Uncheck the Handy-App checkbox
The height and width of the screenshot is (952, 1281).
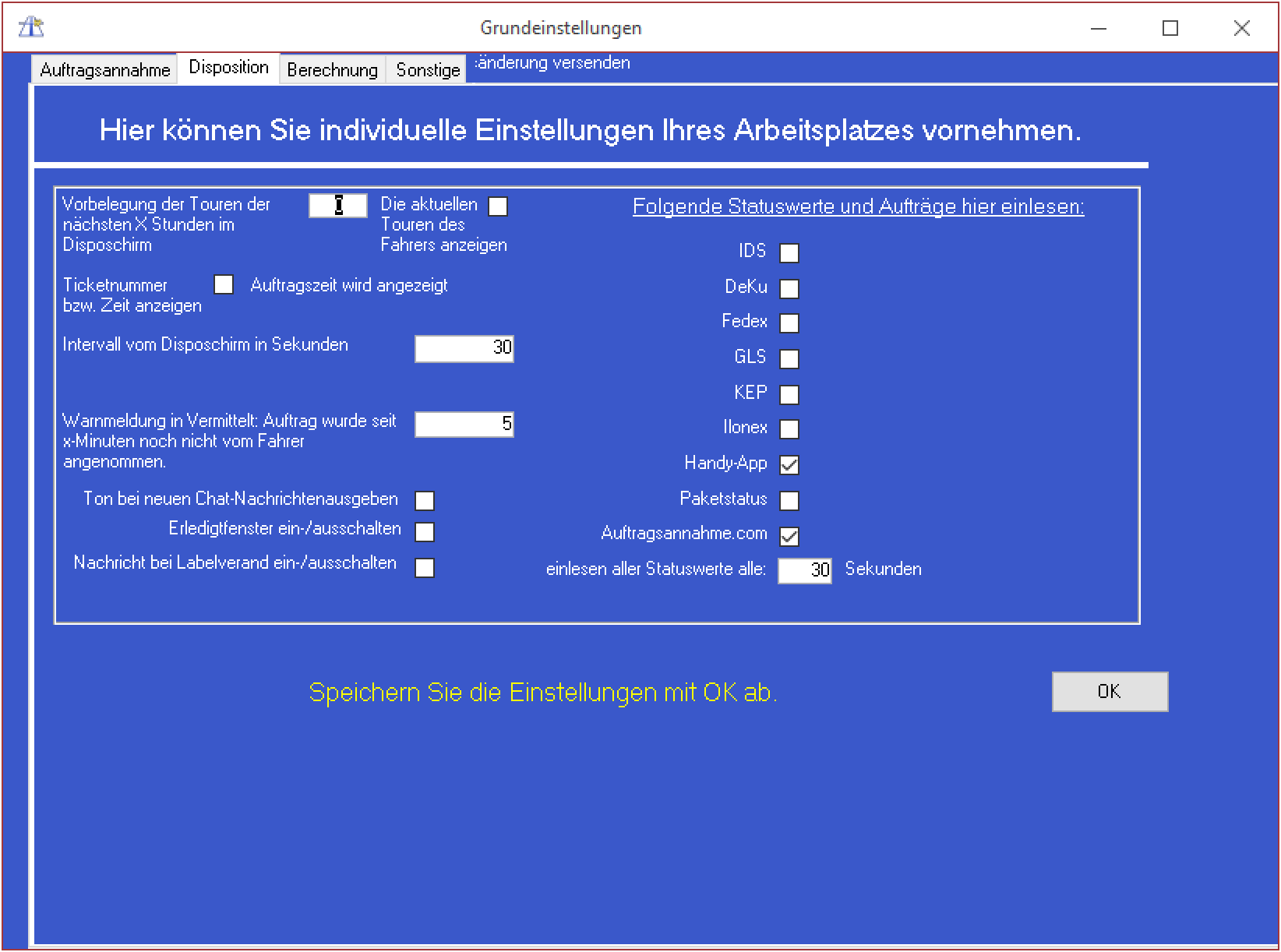pos(789,465)
